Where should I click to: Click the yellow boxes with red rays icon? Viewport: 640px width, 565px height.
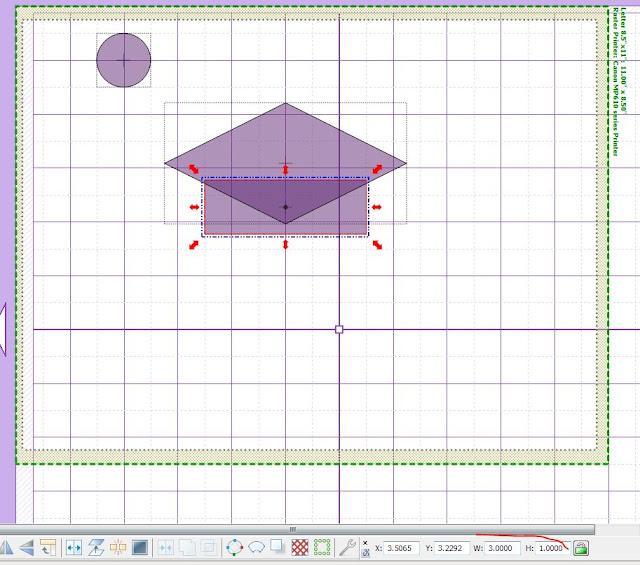click(118, 547)
